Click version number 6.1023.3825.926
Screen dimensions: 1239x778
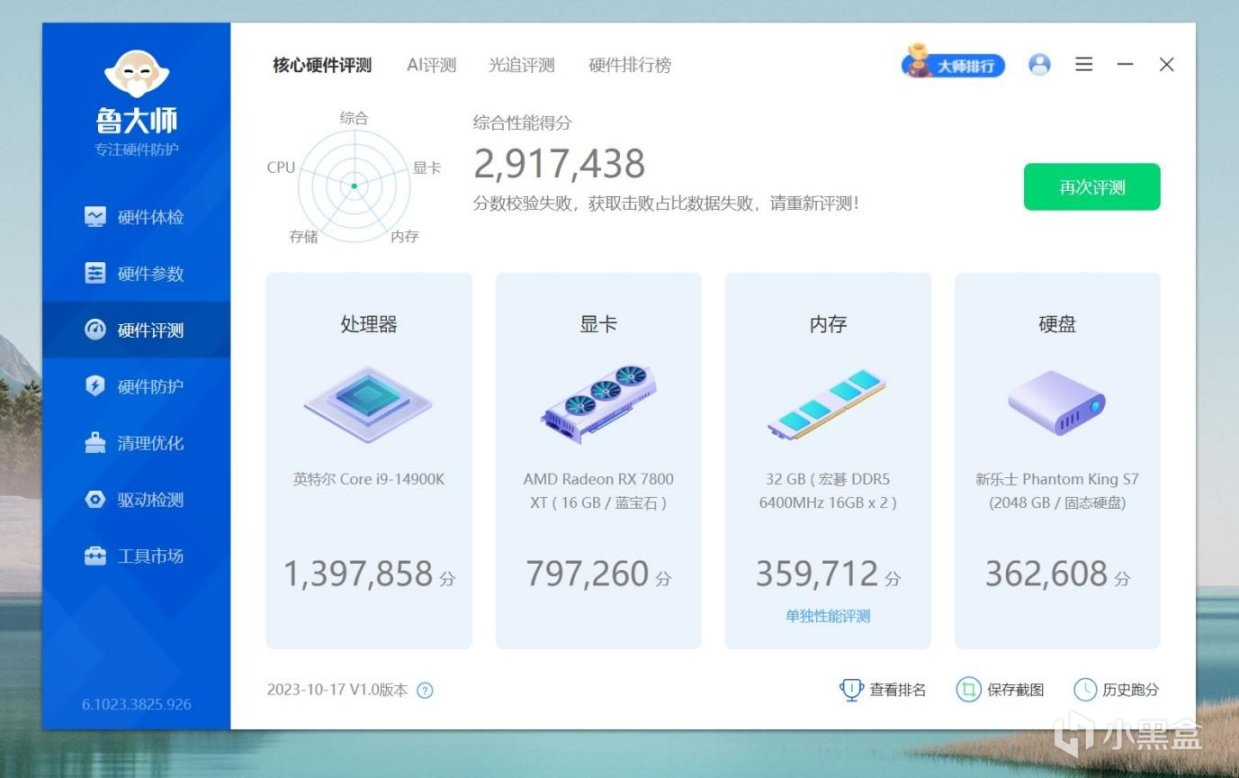pyautogui.click(x=137, y=704)
